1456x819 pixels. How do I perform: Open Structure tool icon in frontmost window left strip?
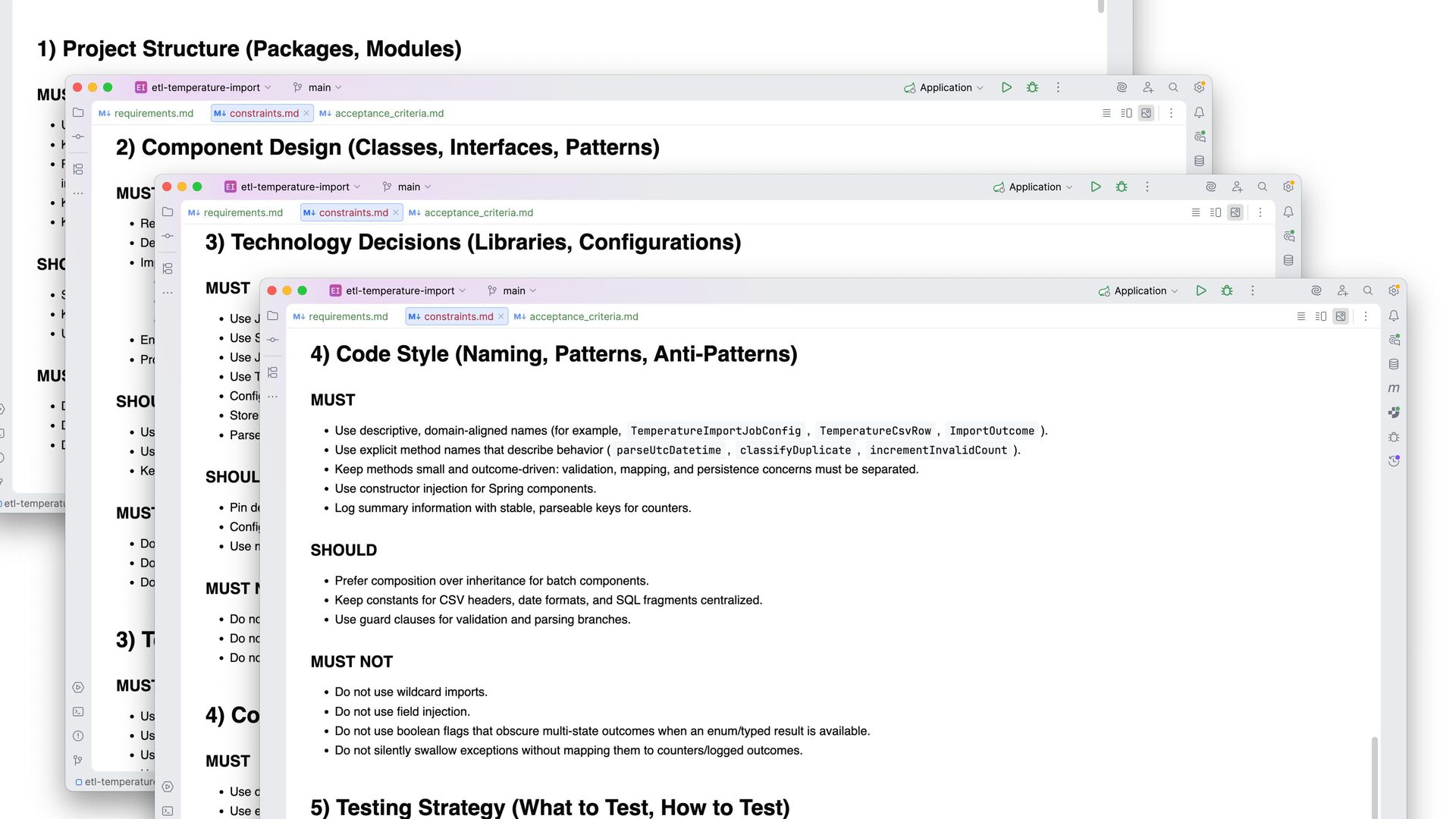pos(273,372)
